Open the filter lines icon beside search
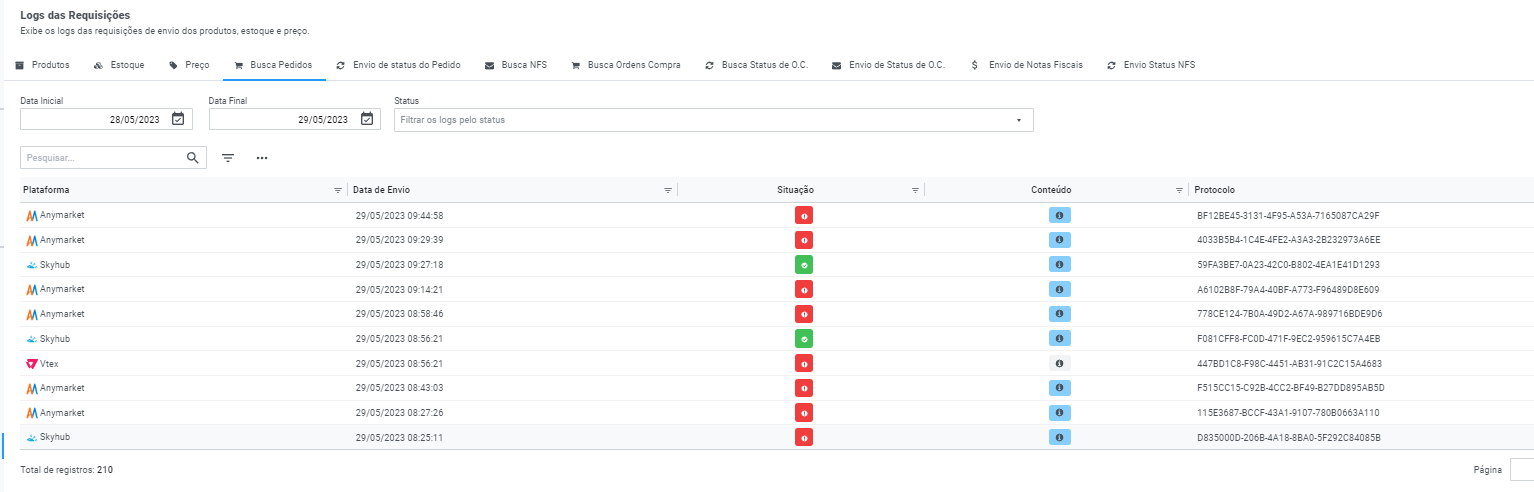The height and width of the screenshot is (492, 1534). click(228, 158)
